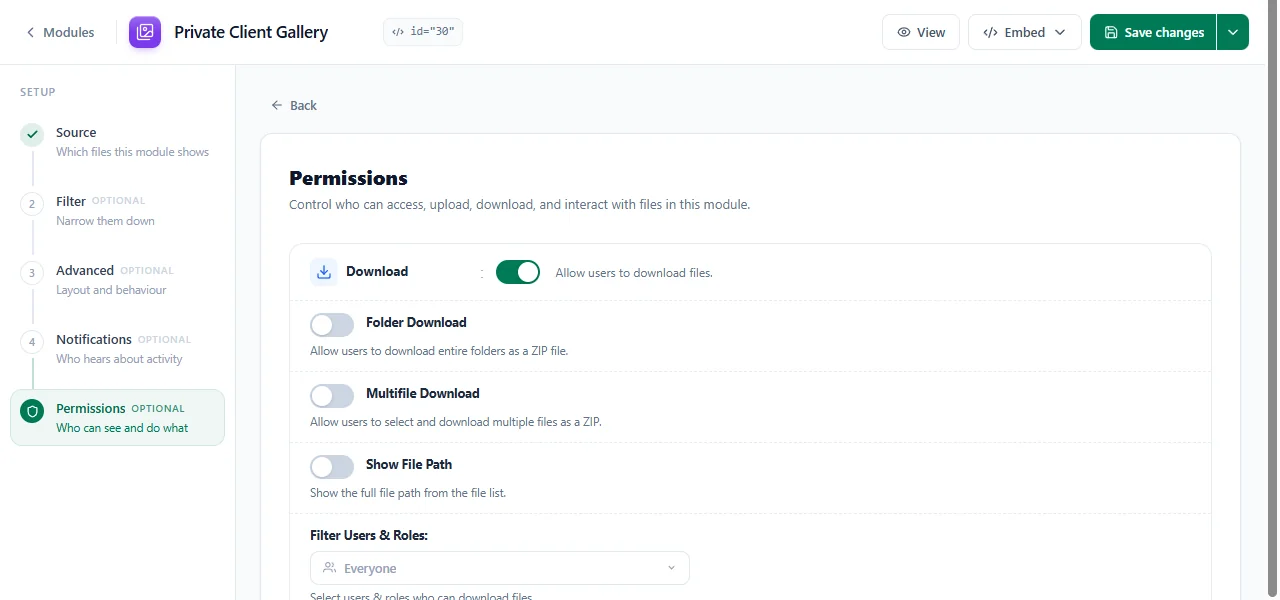Click the Back link above Permissions
The height and width of the screenshot is (600, 1280).
coord(294,105)
